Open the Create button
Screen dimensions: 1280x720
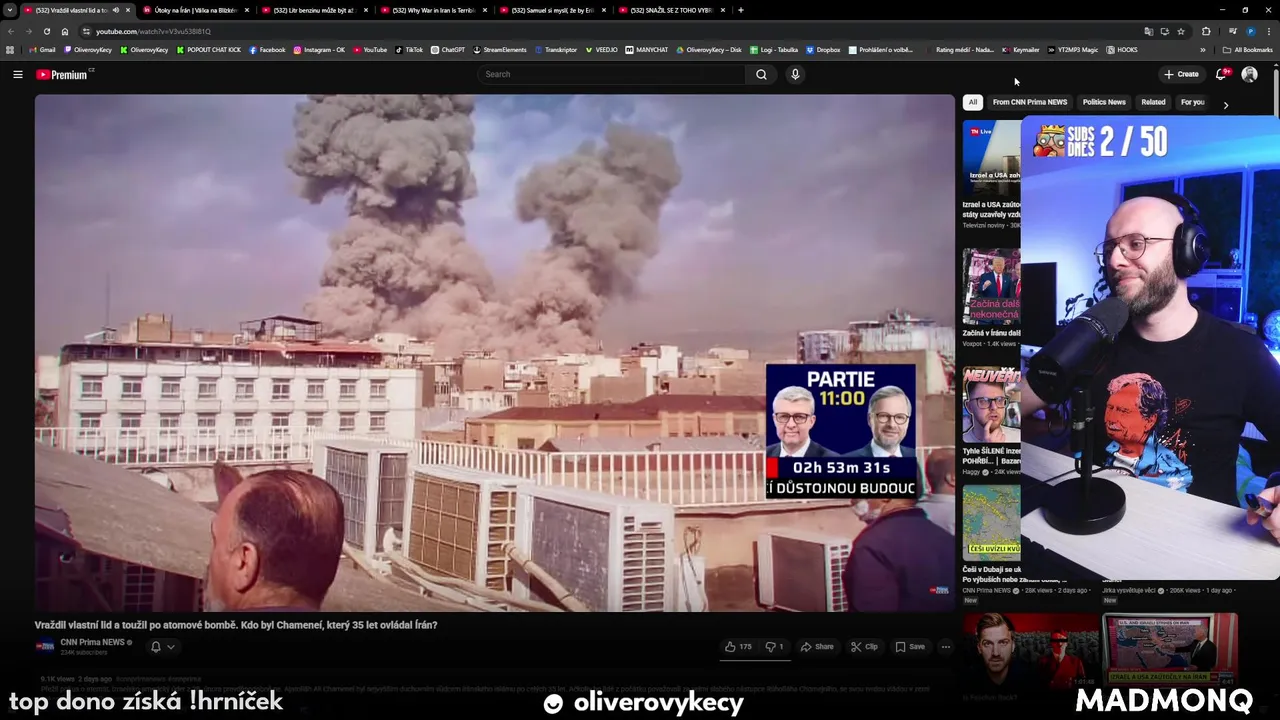1181,74
